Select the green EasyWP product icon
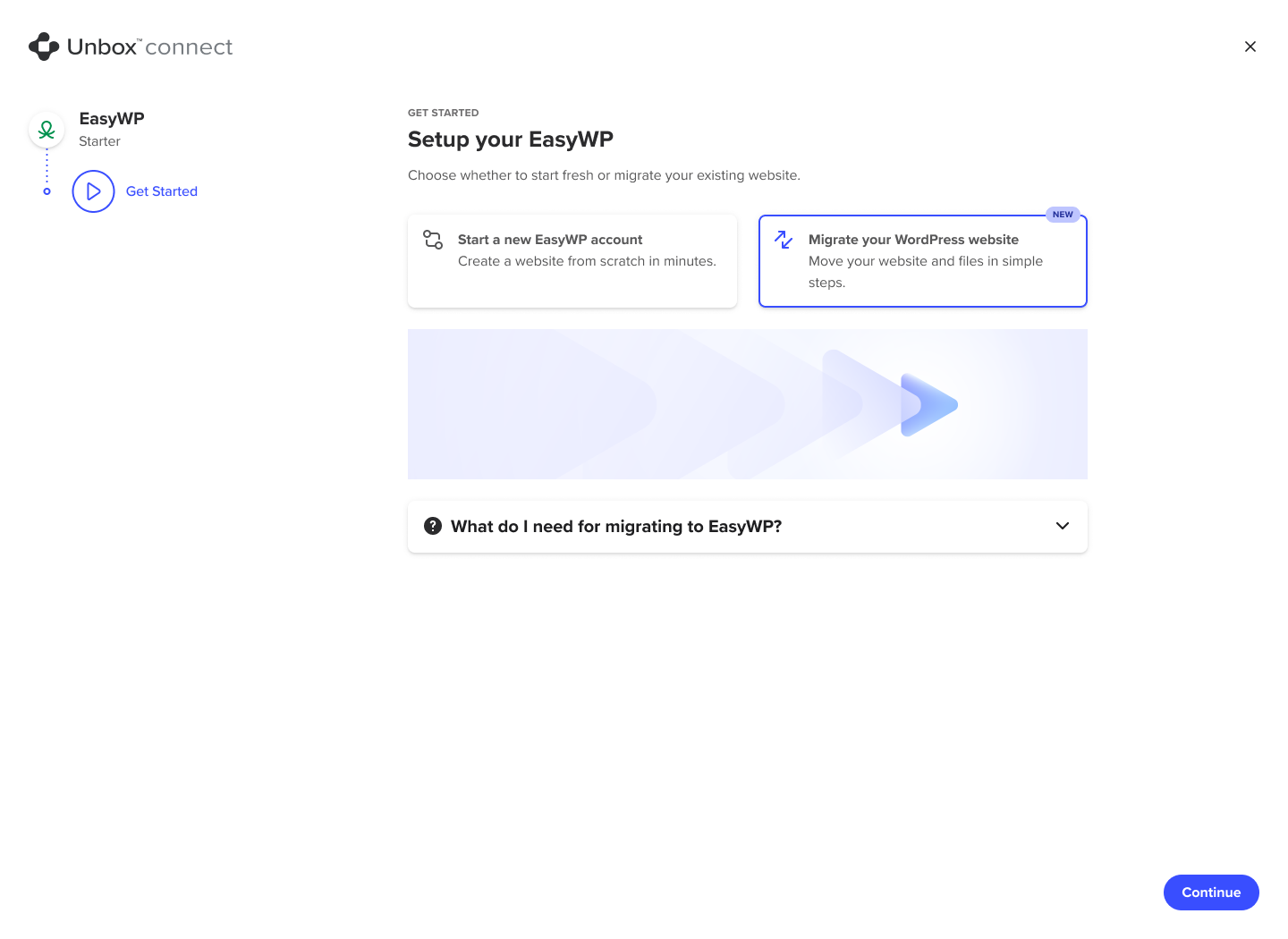The width and height of the screenshot is (1288, 939). (46, 129)
